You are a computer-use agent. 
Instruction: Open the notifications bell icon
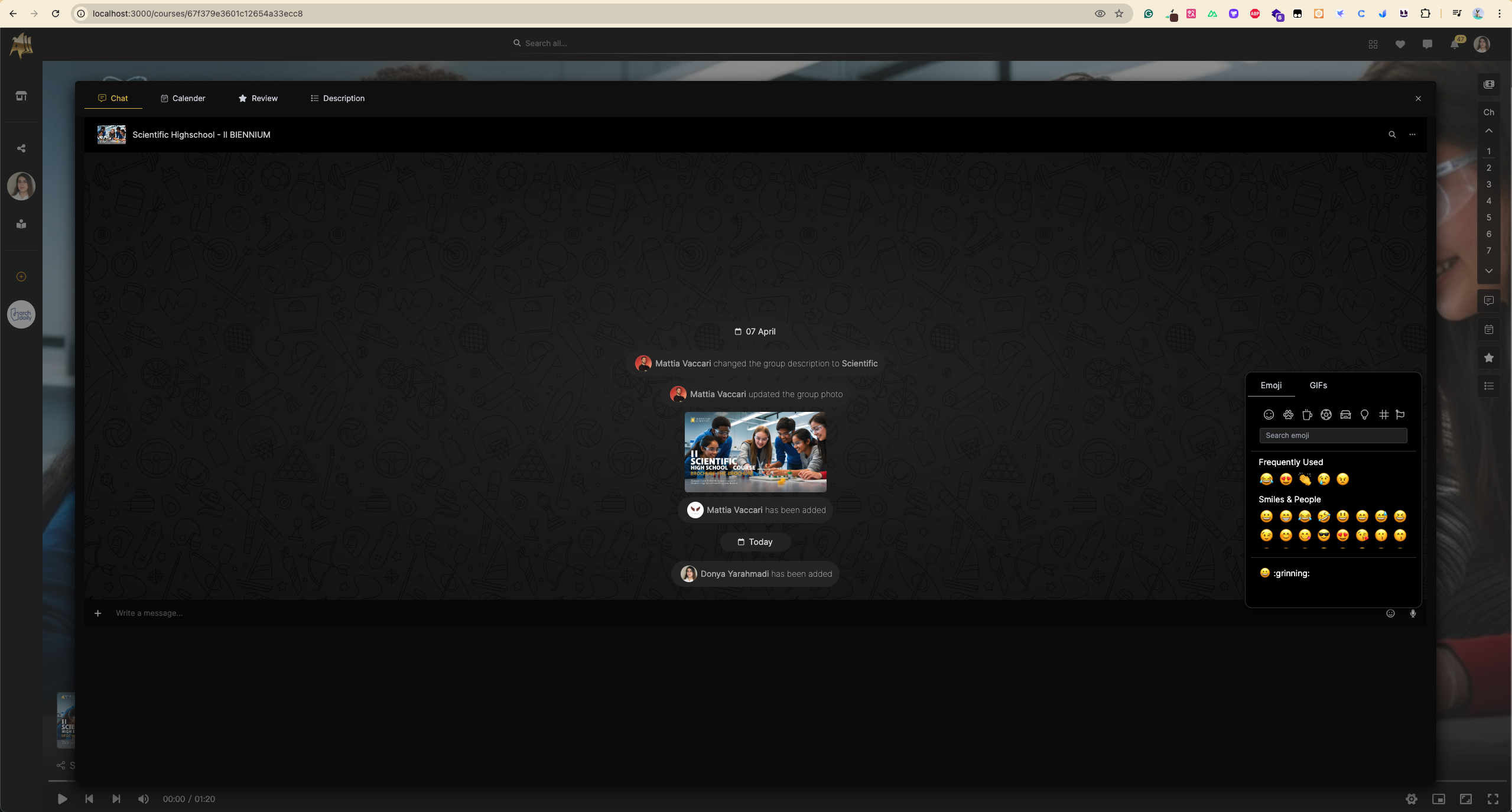point(1455,44)
